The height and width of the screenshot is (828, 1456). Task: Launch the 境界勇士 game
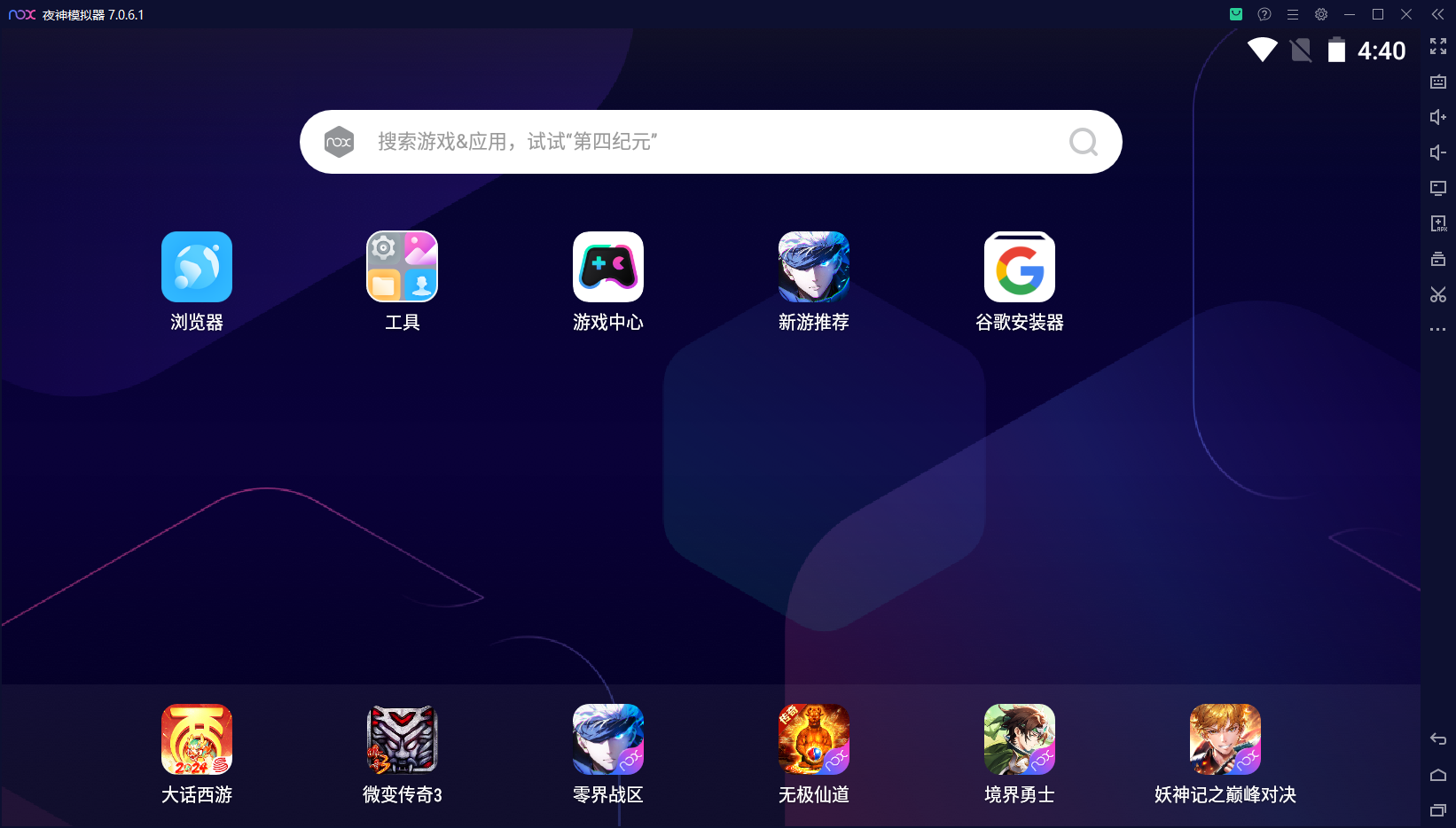(x=1020, y=739)
